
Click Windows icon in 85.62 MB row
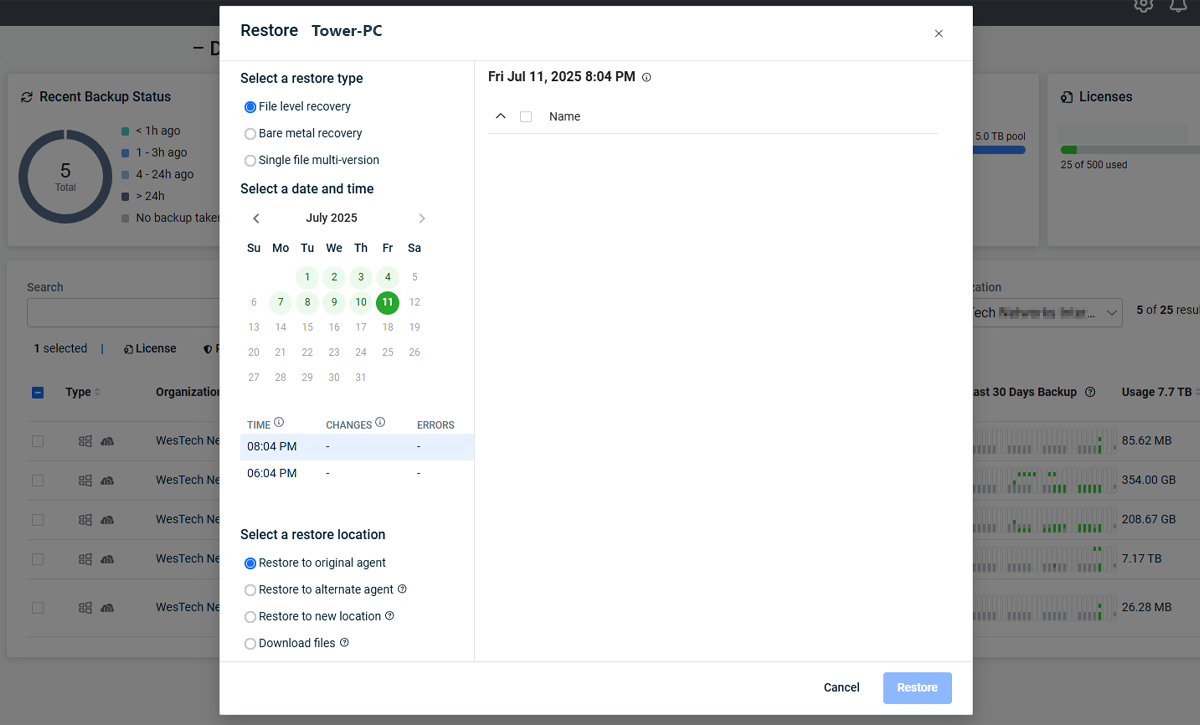(86, 441)
